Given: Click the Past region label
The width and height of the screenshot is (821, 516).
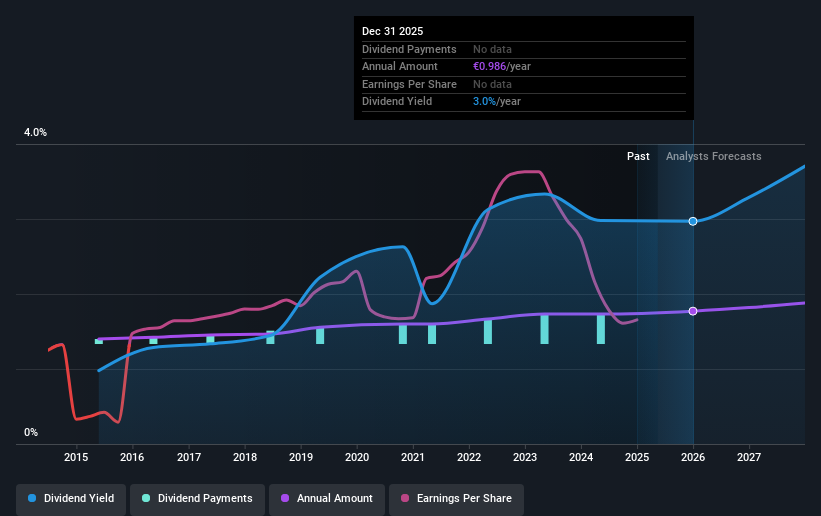Looking at the screenshot, I should pyautogui.click(x=638, y=156).
